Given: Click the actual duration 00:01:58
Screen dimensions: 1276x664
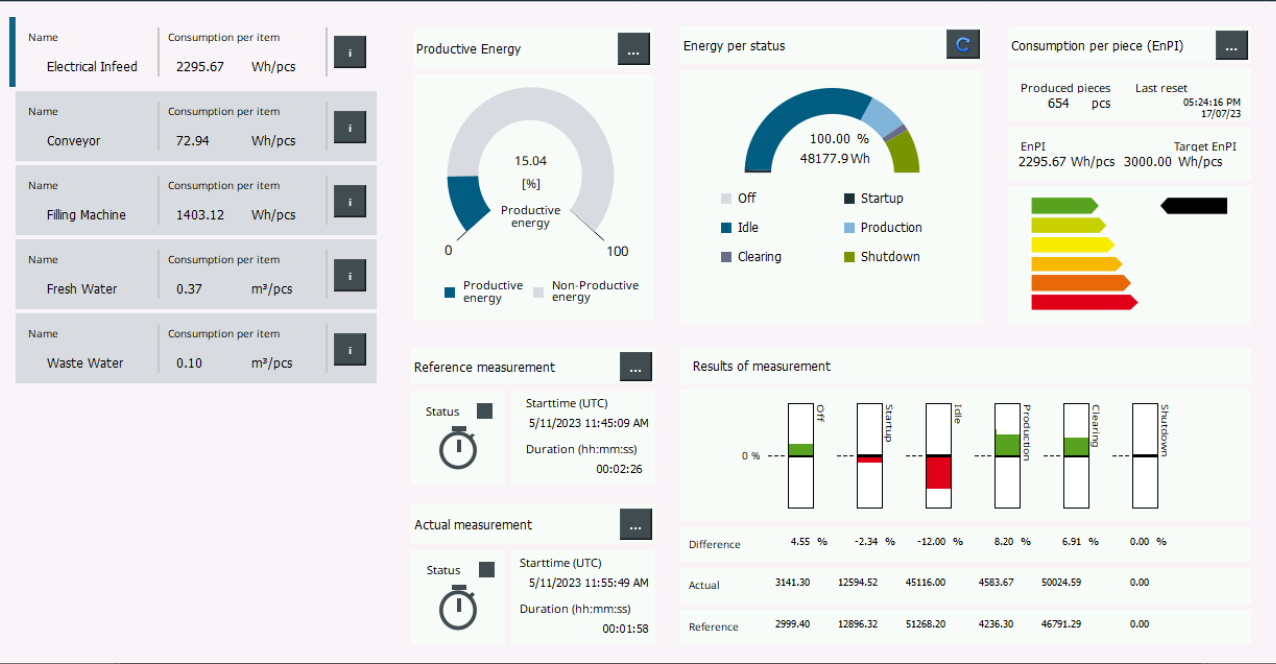Looking at the screenshot, I should pyautogui.click(x=625, y=629).
